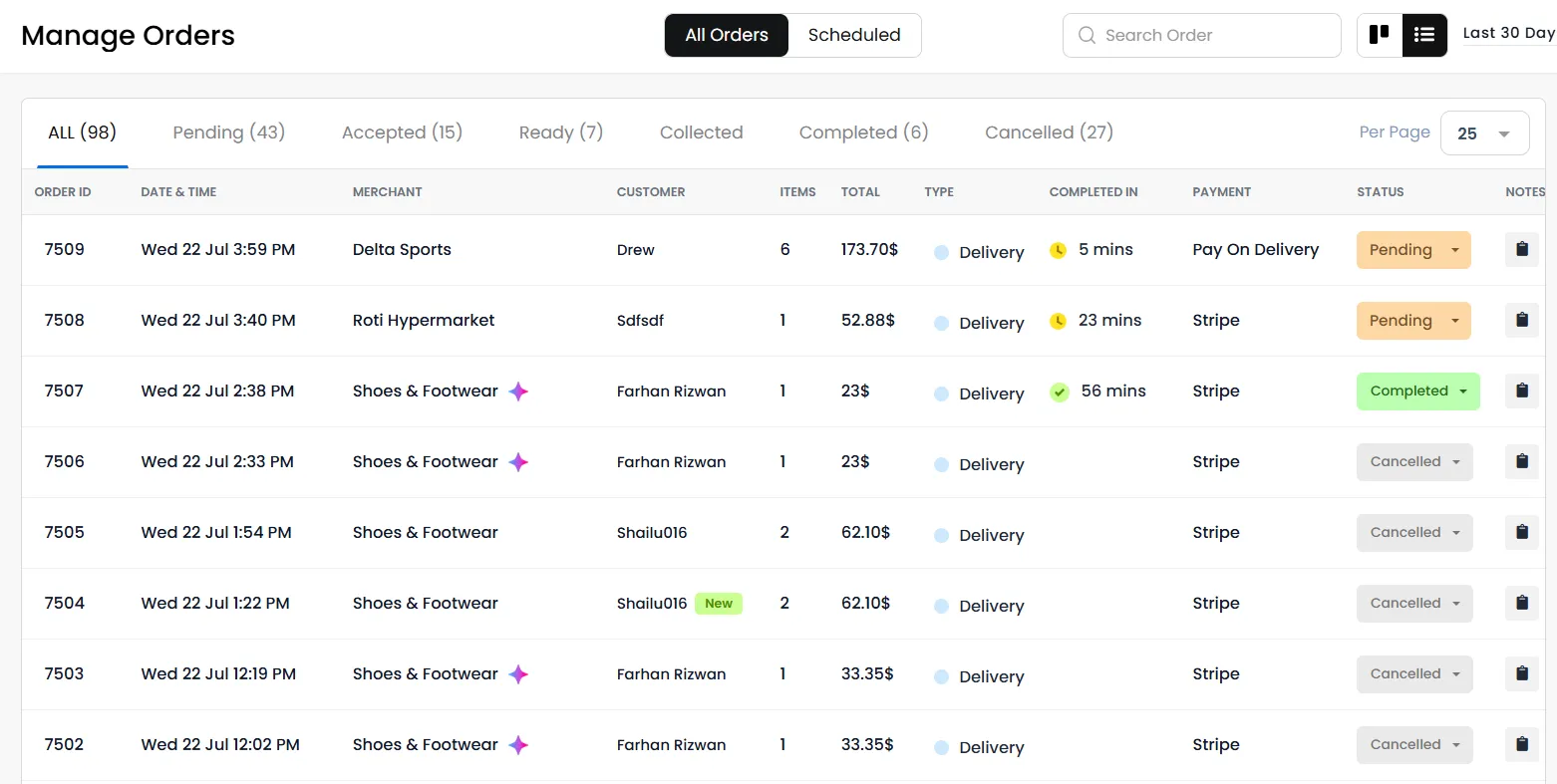1557x784 pixels.
Task: Open Cancelled status dropdown for order 7506
Action: 1414,462
